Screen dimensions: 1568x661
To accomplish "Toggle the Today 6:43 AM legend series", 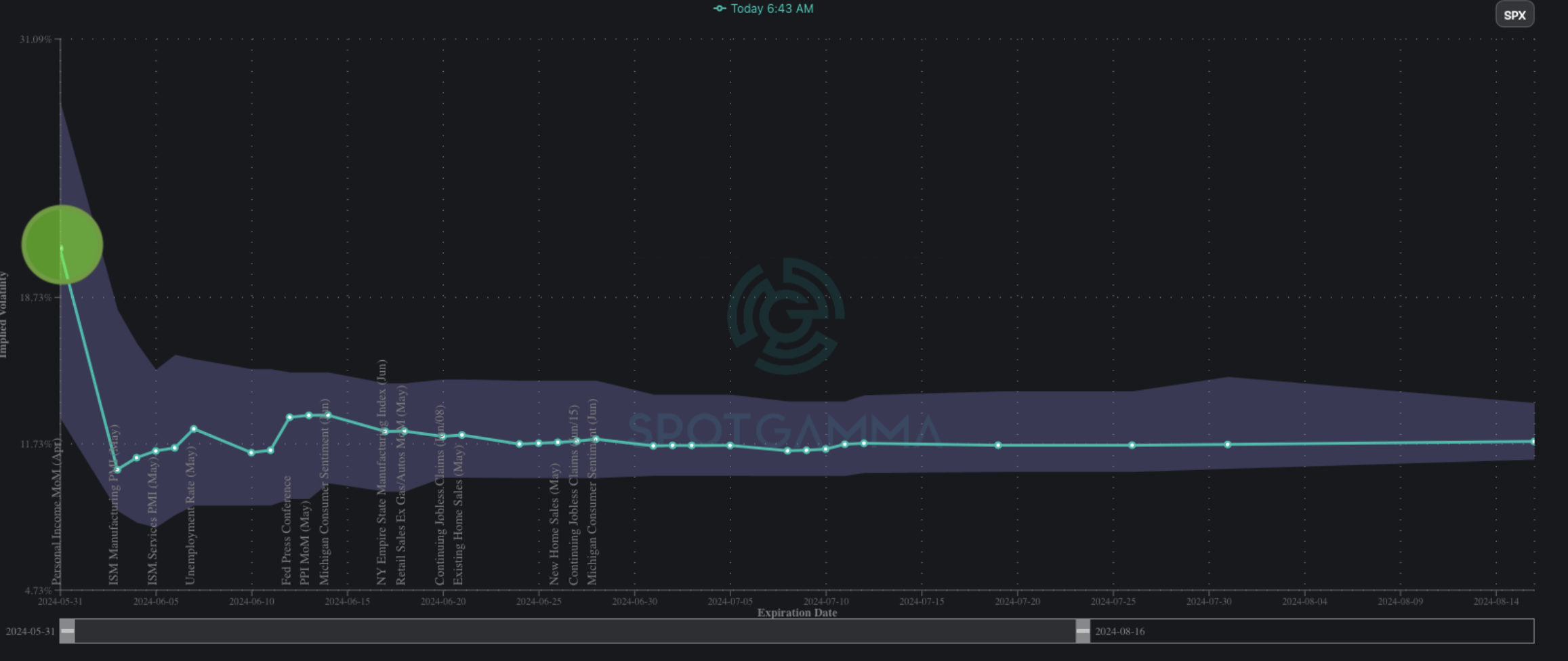I will point(764,9).
